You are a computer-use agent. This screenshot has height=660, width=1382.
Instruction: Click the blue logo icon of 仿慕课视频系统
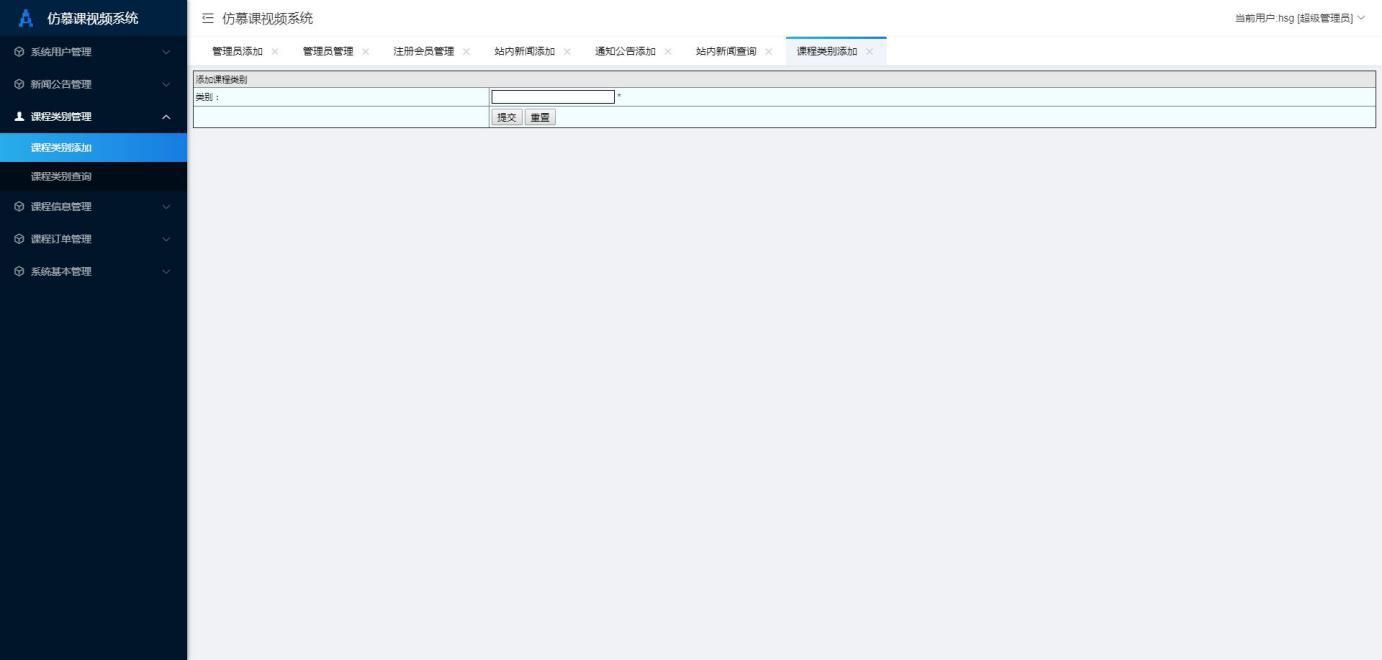[27, 17]
